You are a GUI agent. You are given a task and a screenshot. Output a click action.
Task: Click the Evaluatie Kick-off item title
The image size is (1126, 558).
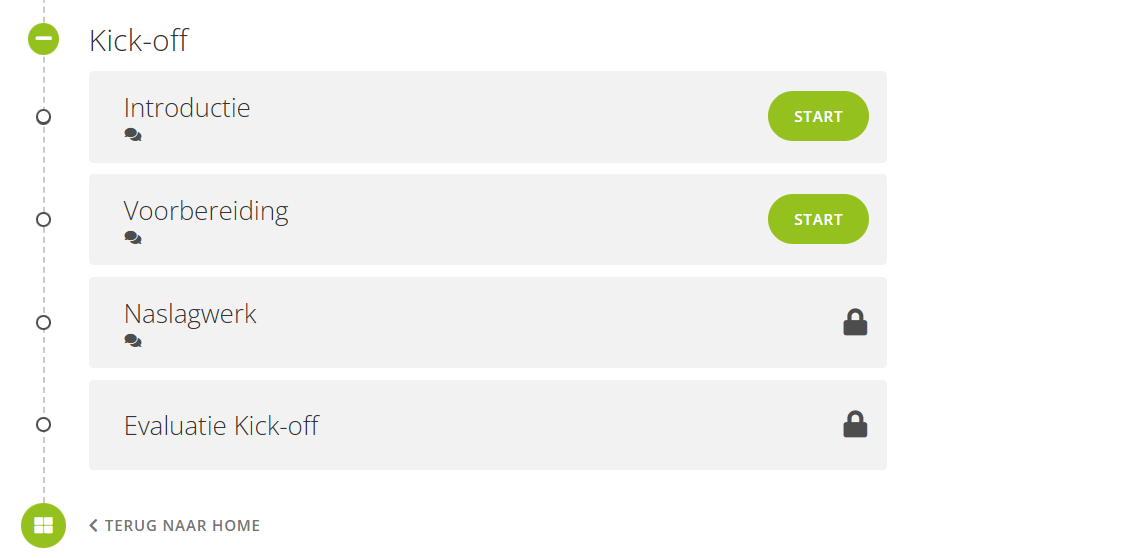pyautogui.click(x=221, y=425)
